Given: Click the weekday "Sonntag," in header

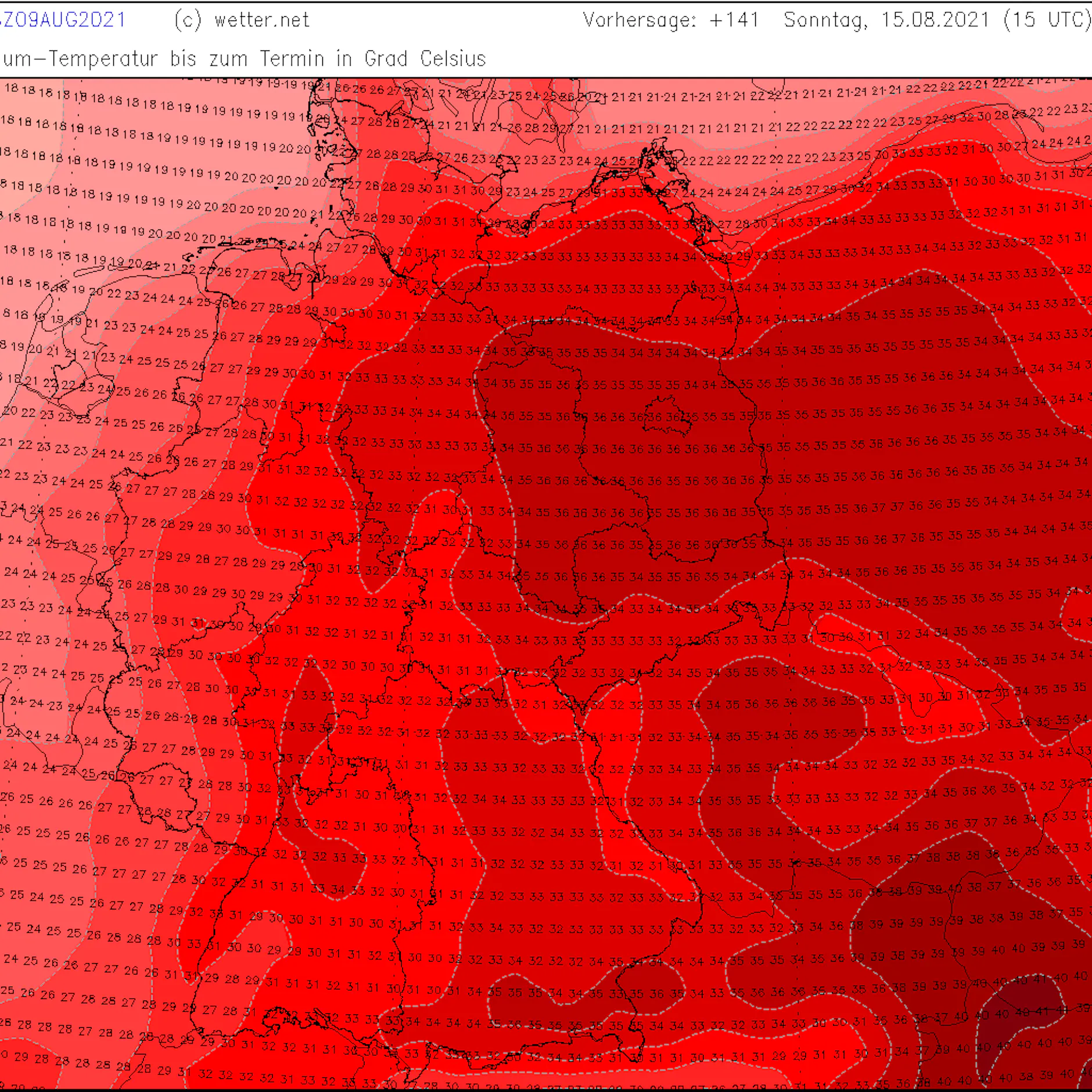Looking at the screenshot, I should (x=826, y=20).
